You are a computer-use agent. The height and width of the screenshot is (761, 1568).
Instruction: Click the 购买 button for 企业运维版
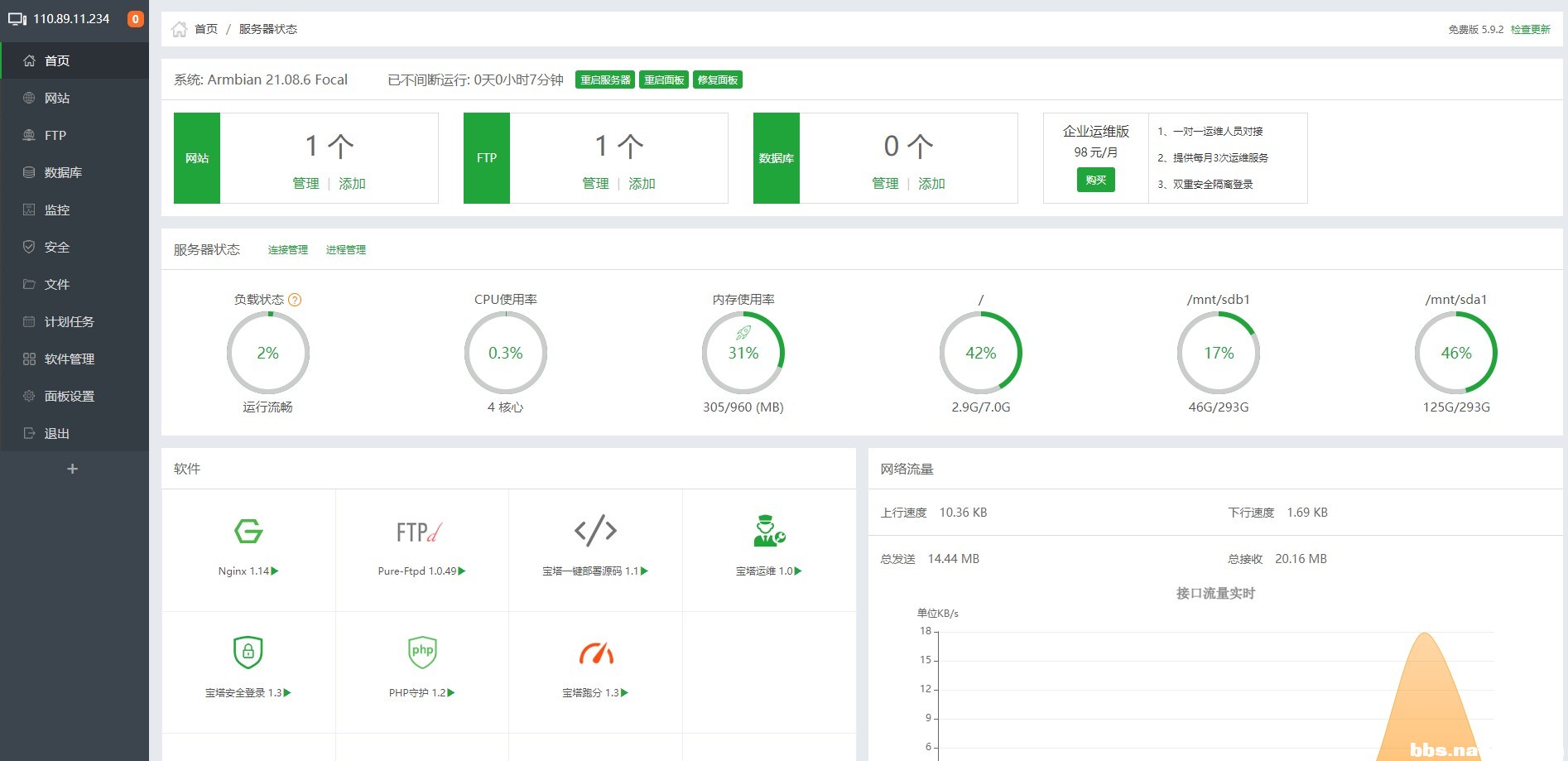click(x=1096, y=180)
